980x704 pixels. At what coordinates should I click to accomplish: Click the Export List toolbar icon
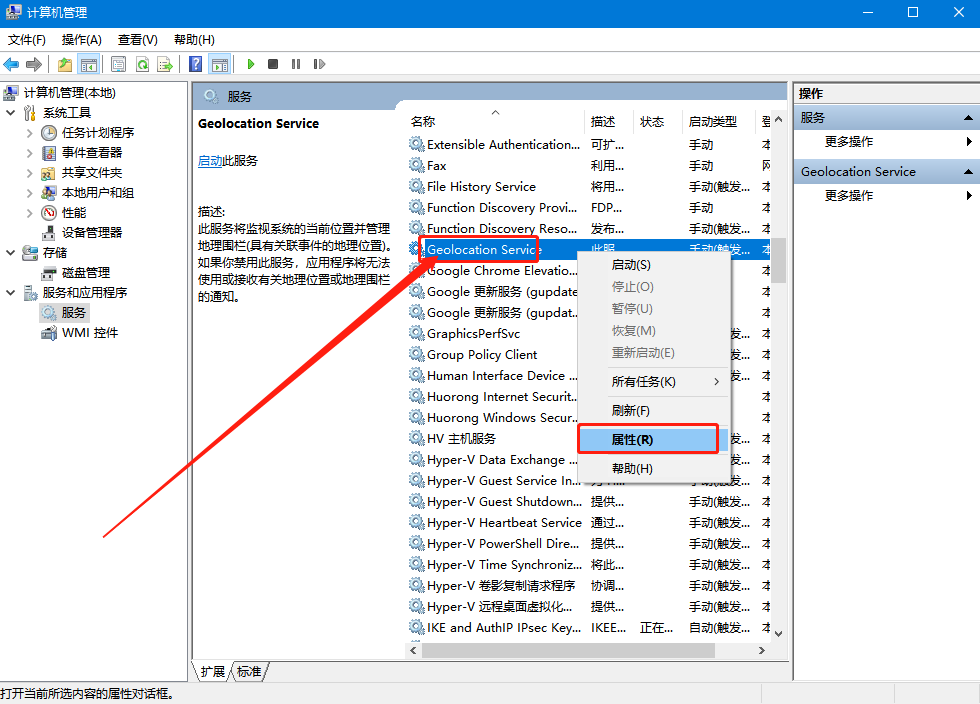pos(165,64)
